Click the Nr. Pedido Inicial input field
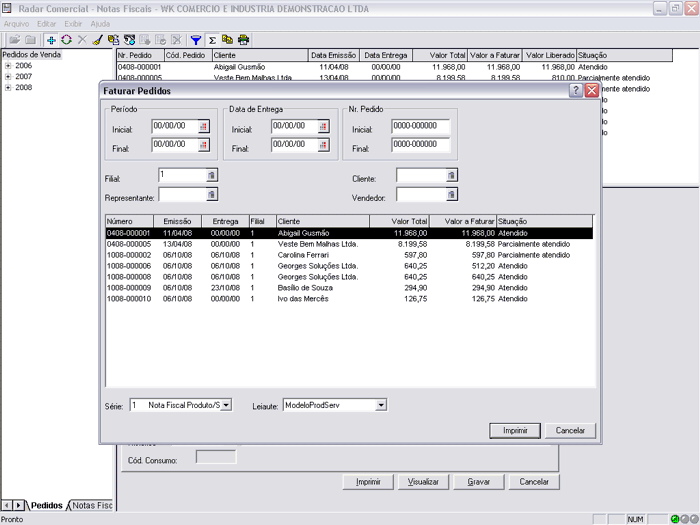Screen dimensions: 700x525 tap(420, 127)
